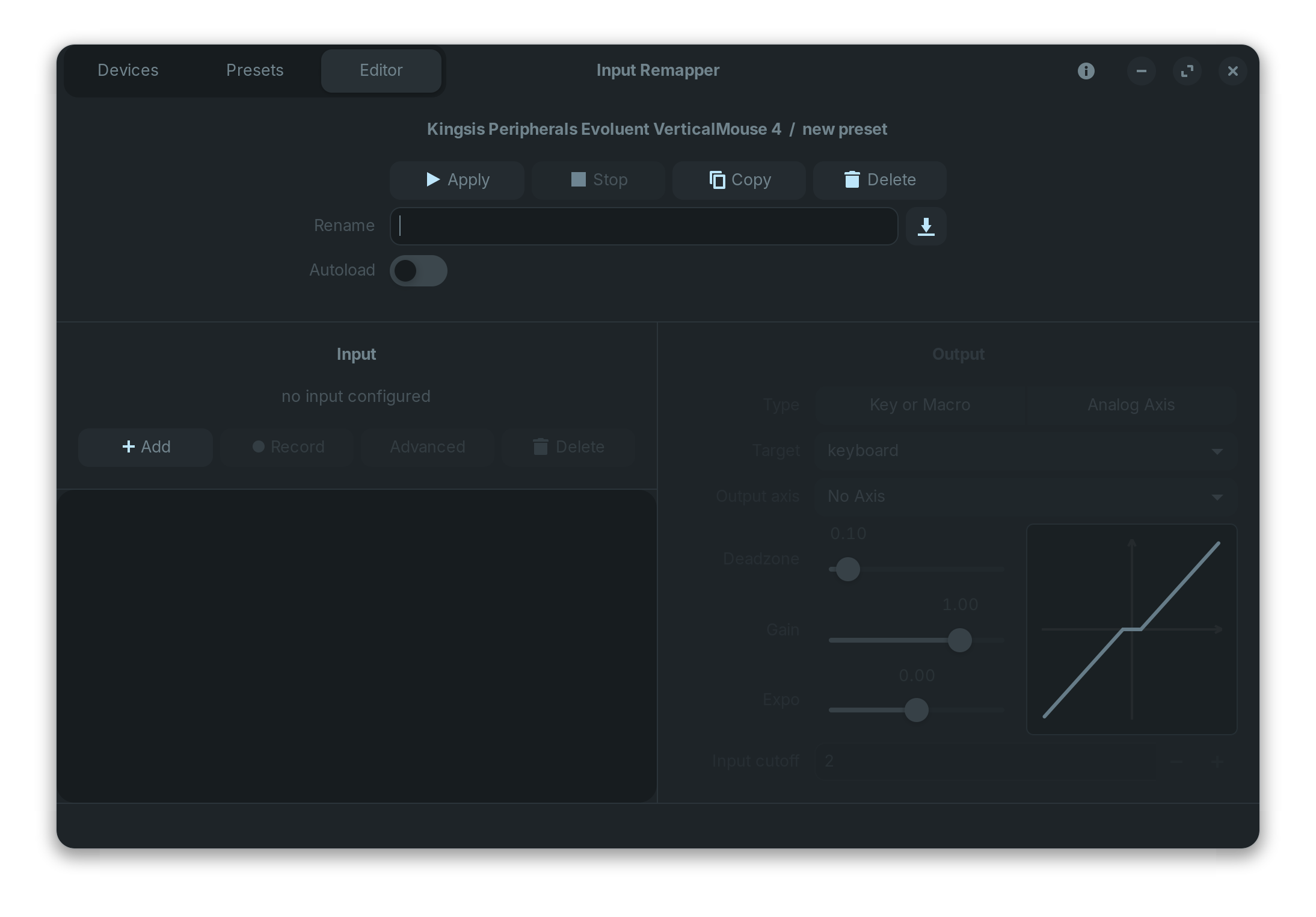Viewport: 1316px width, 917px height.
Task: Copy the preset using the Copy button
Action: pos(739,180)
